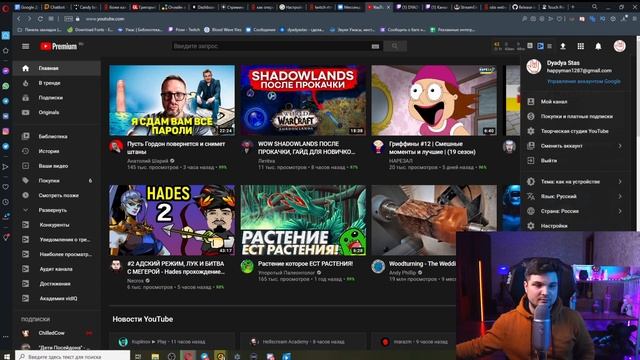Open Покупки in the sidebar
Image resolution: width=640 pixels, height=360 pixels.
coord(56,180)
